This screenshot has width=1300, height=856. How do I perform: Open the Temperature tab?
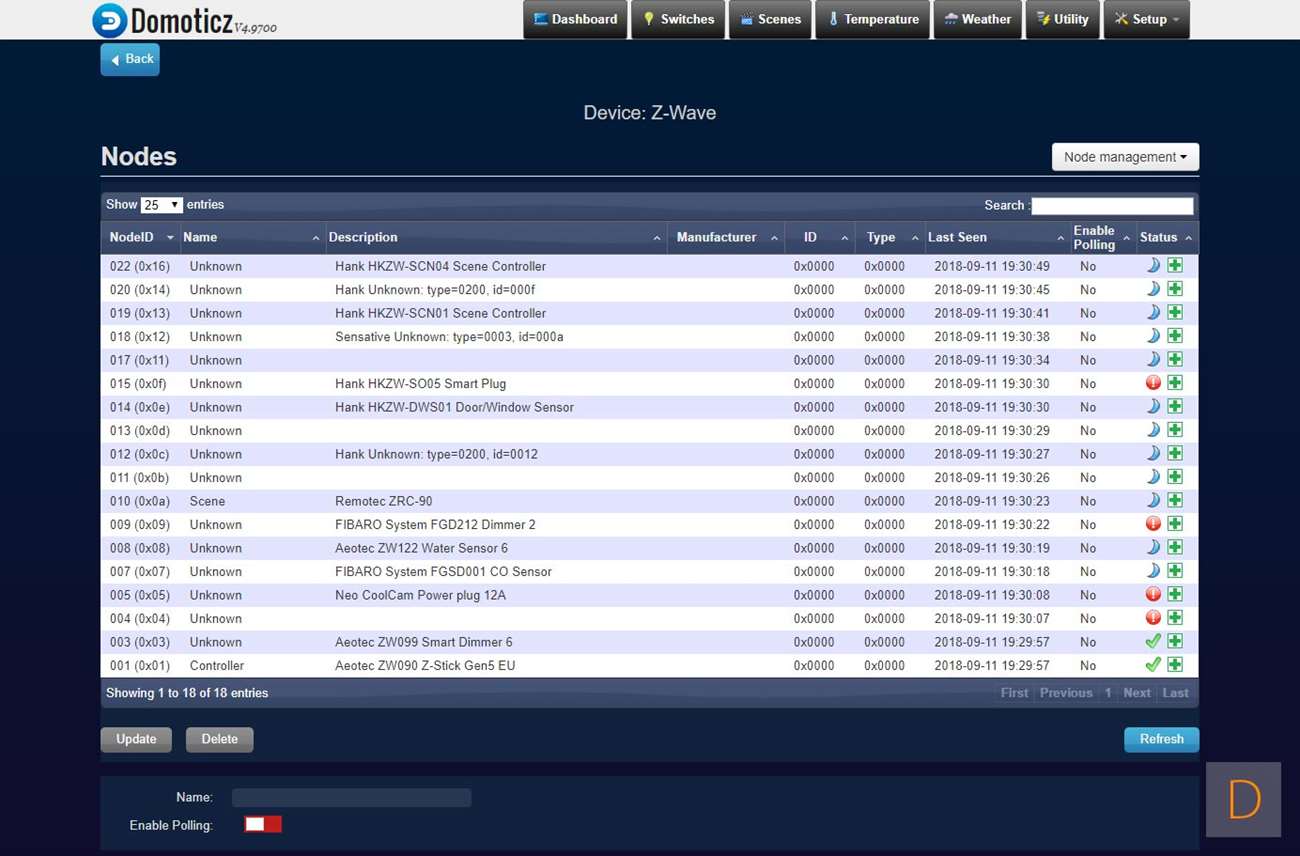(x=873, y=20)
